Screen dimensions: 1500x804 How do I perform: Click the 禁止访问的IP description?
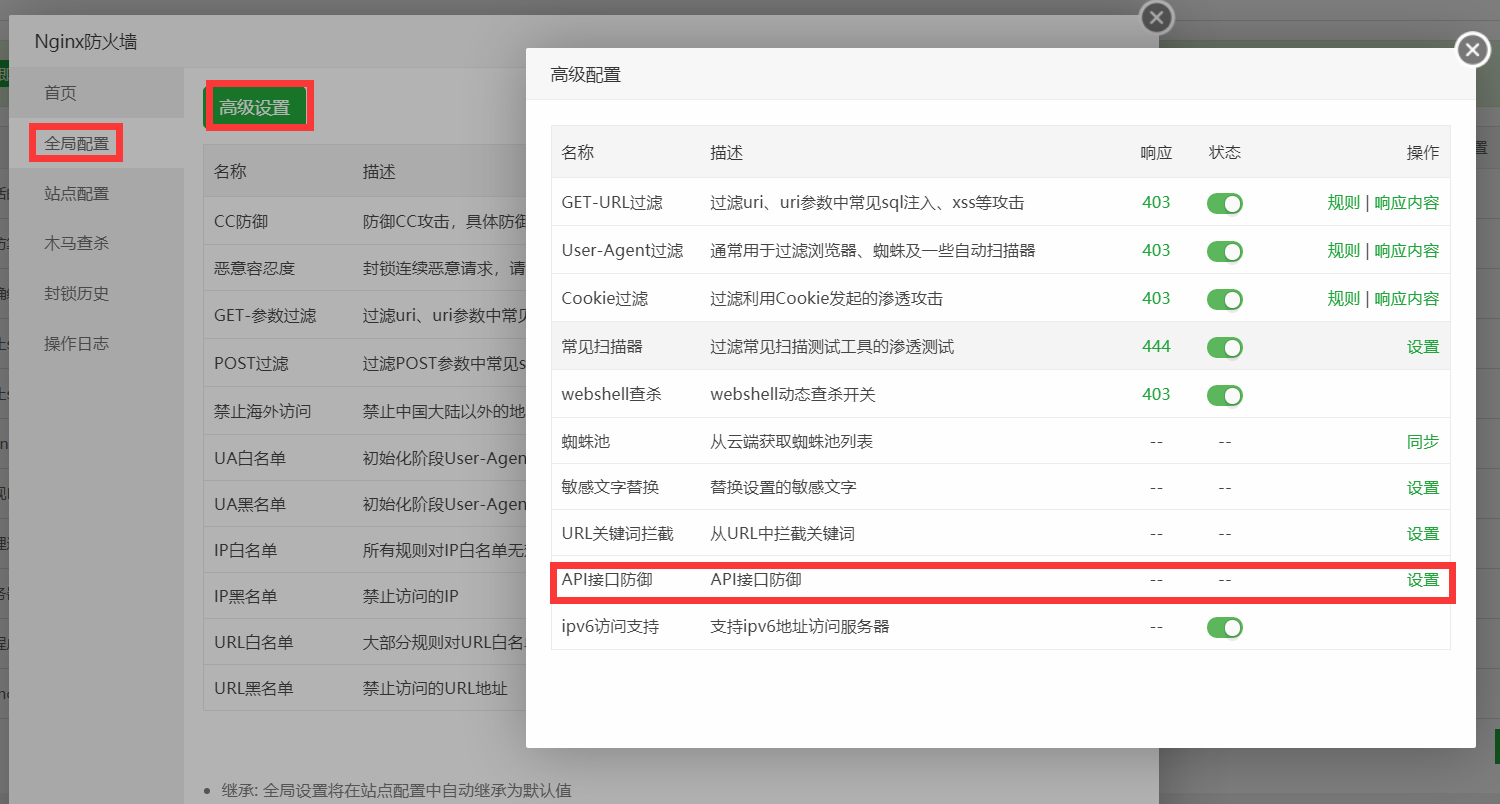click(x=411, y=596)
